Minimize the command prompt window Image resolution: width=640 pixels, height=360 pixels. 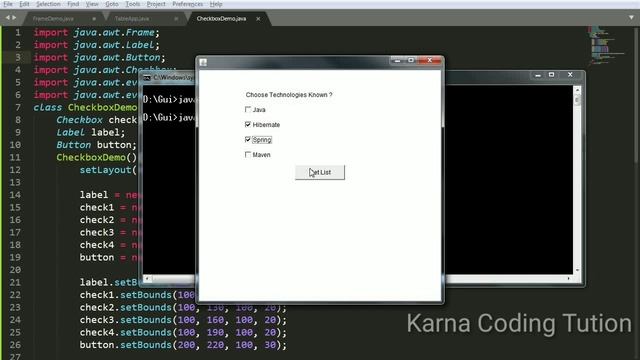[x=538, y=75]
